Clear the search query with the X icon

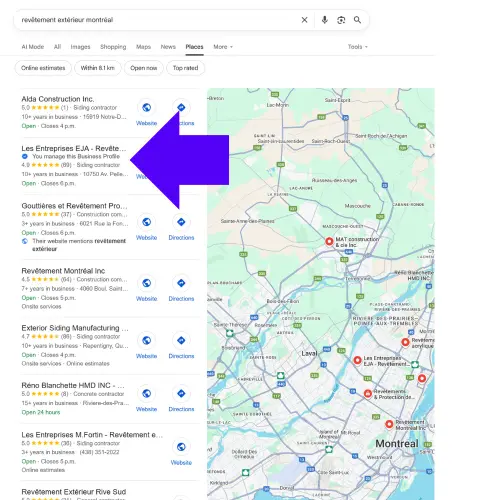pos(304,20)
